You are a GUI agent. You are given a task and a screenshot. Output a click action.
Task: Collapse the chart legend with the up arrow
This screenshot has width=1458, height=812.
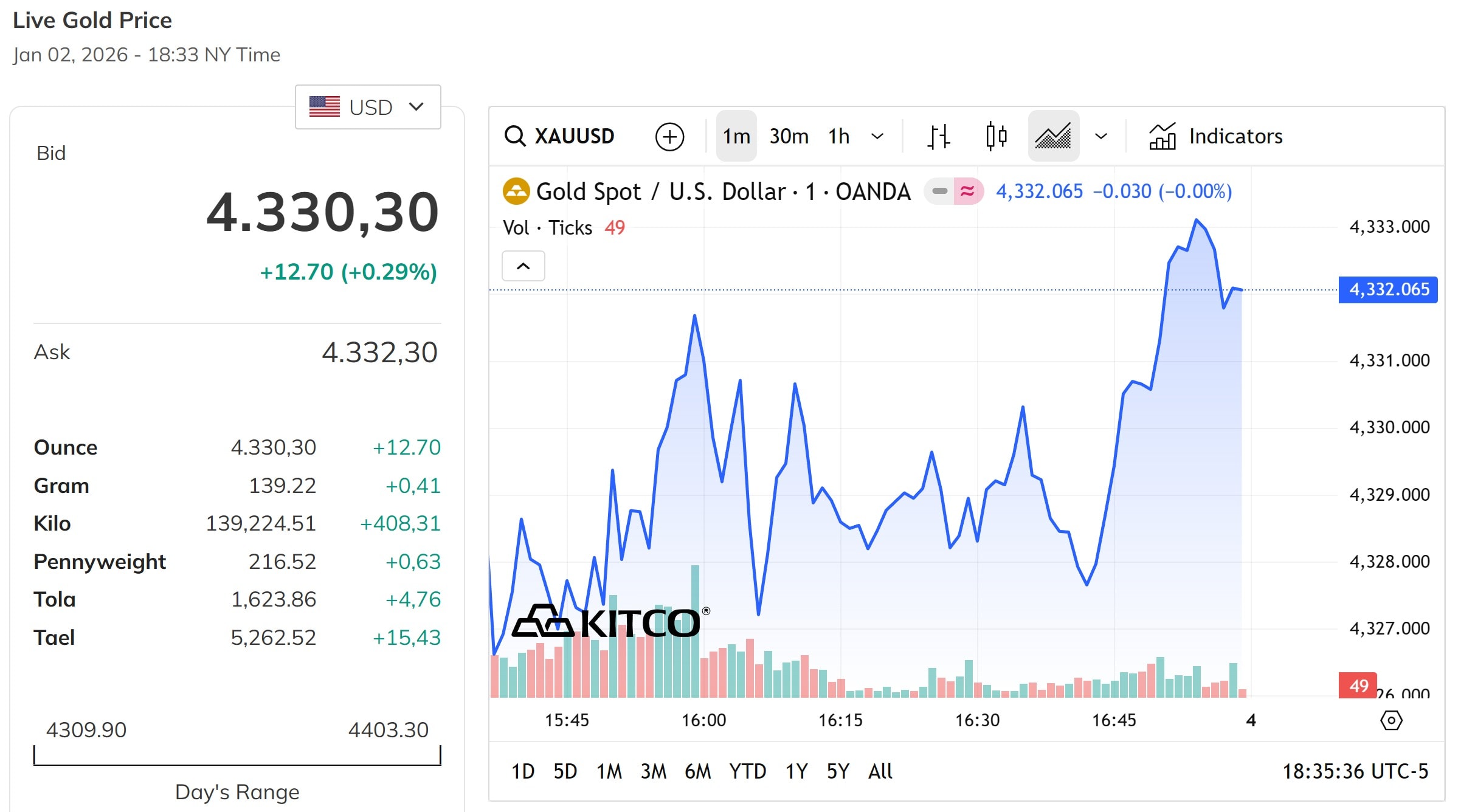point(523,266)
